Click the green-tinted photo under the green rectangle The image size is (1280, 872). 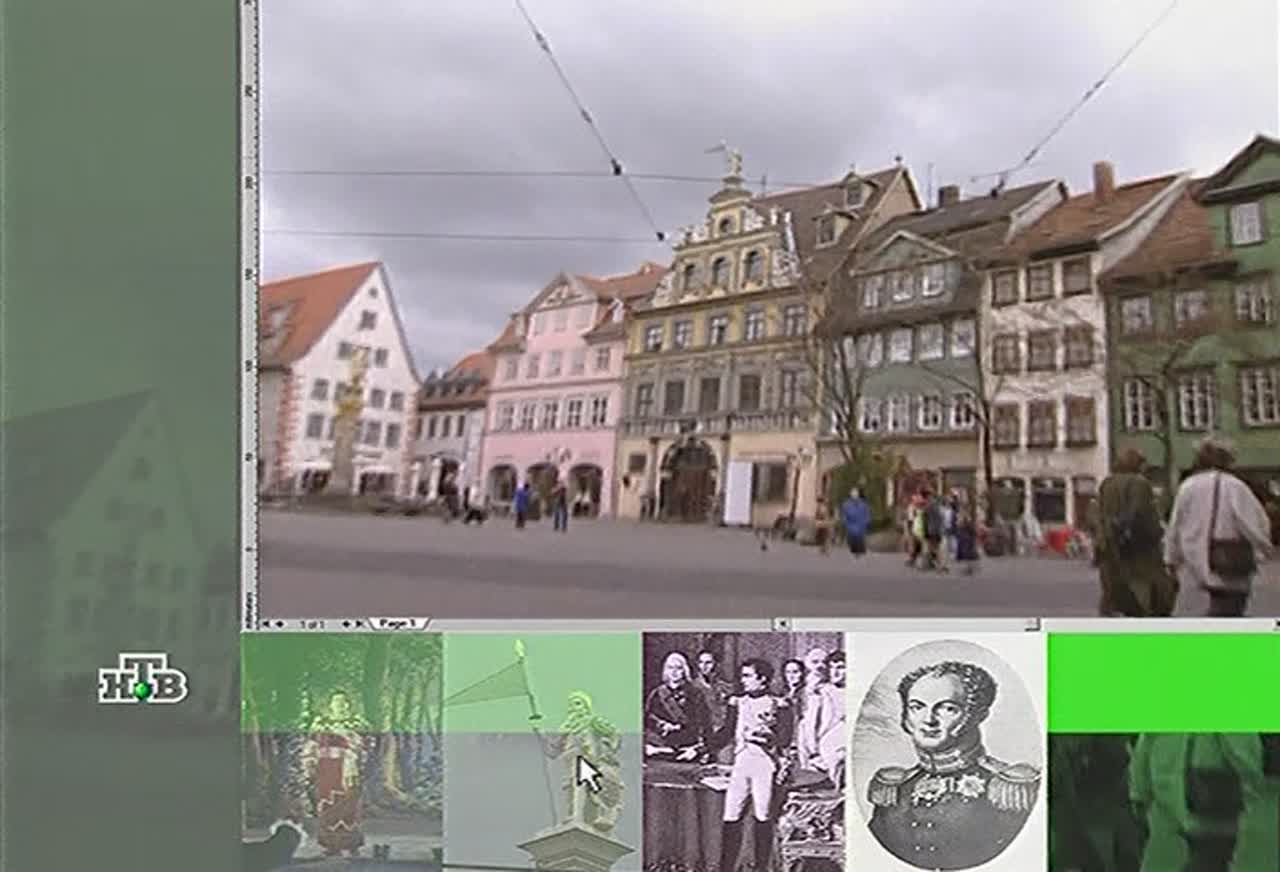pyautogui.click(x=1163, y=802)
